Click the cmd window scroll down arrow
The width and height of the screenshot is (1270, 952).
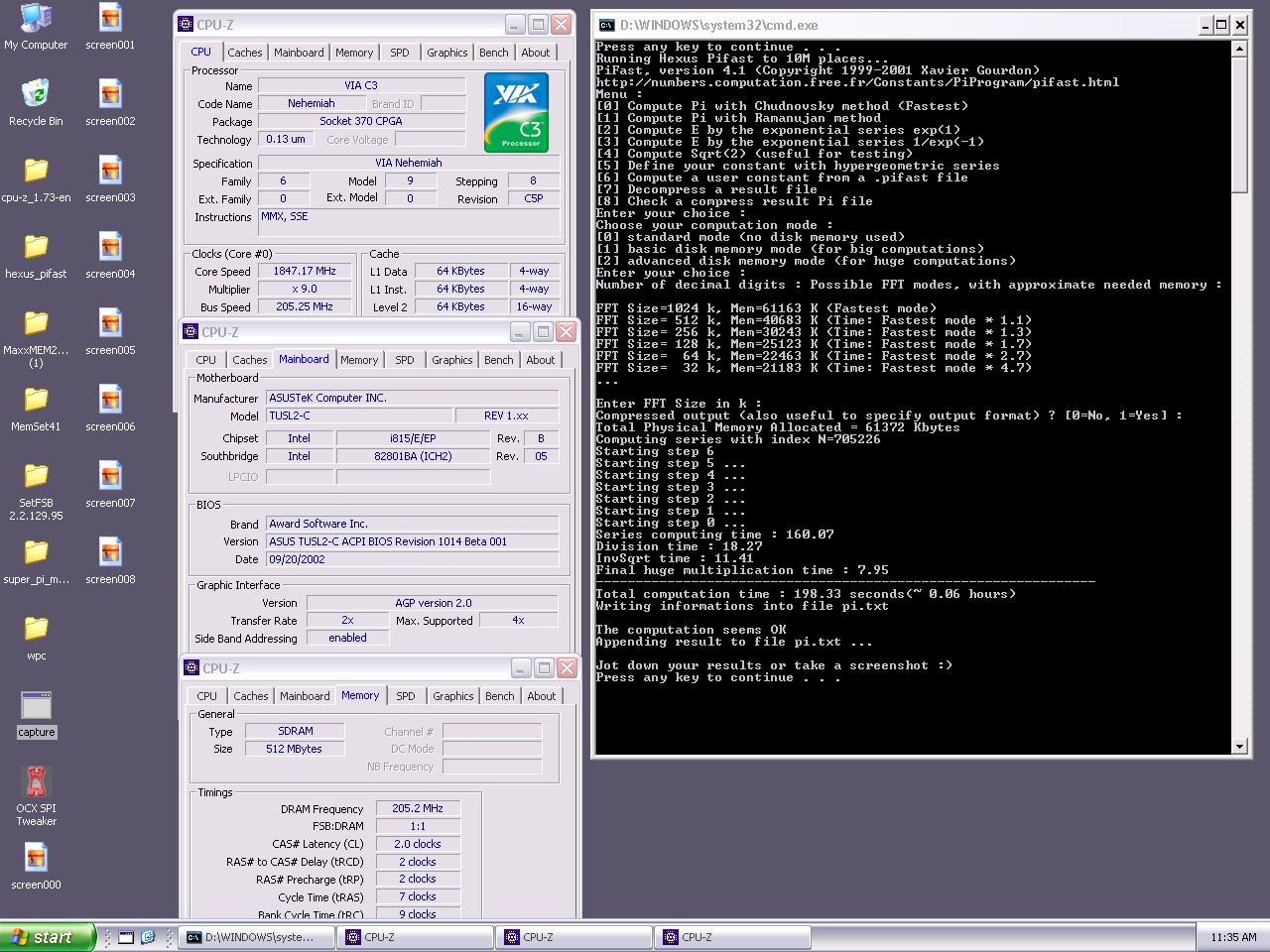1239,747
